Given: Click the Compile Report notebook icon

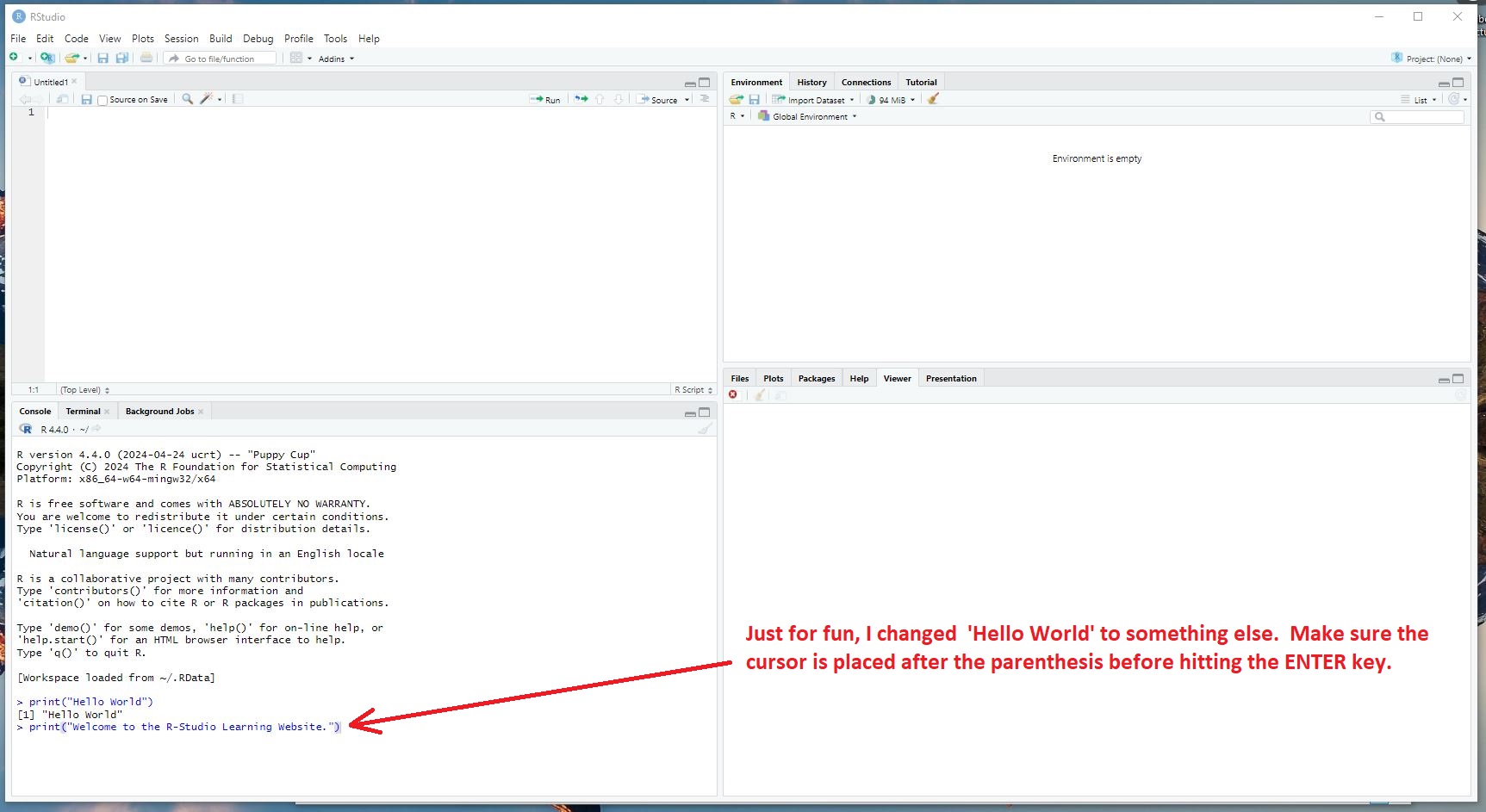Looking at the screenshot, I should (238, 99).
